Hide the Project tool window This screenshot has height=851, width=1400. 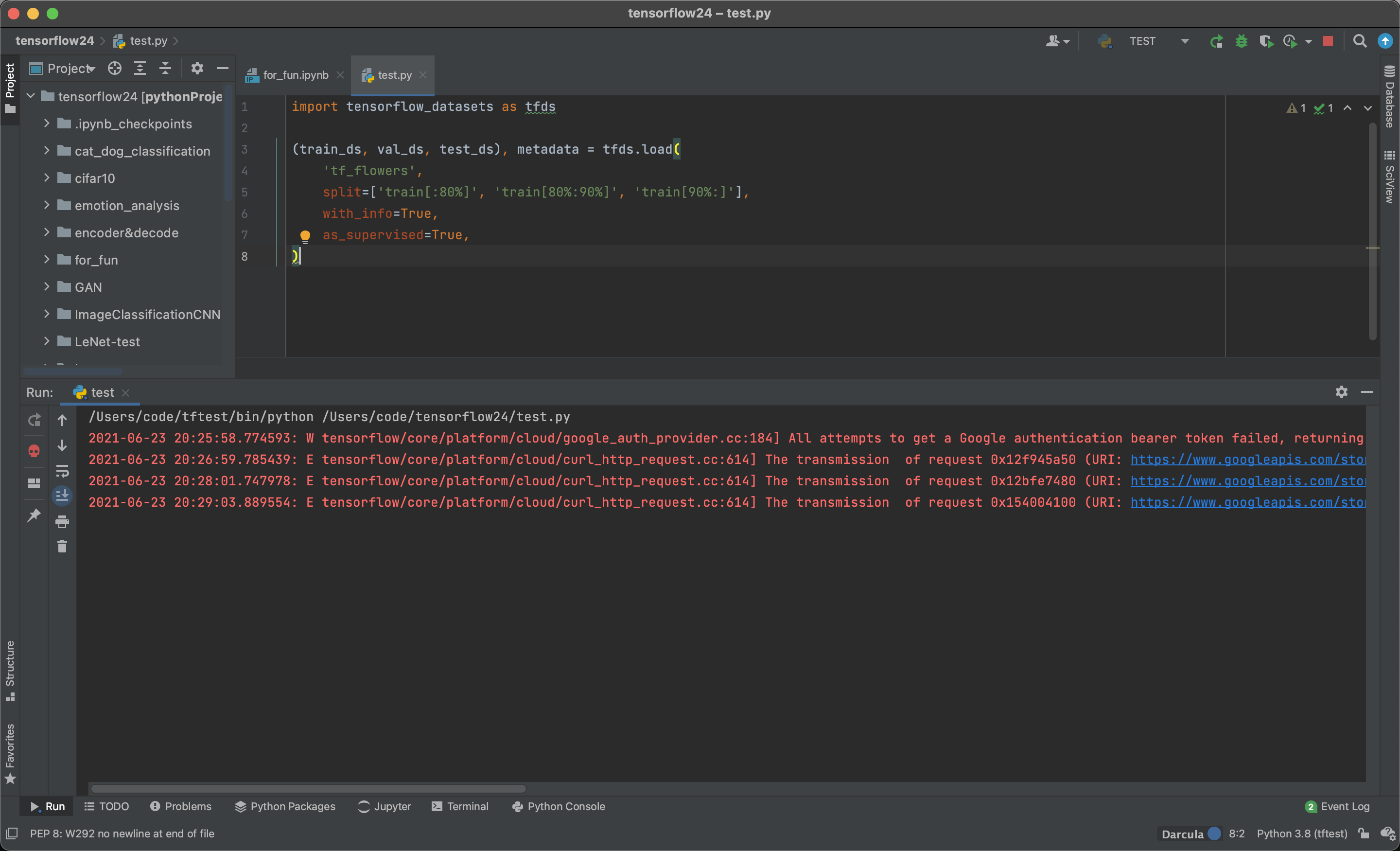(x=223, y=69)
